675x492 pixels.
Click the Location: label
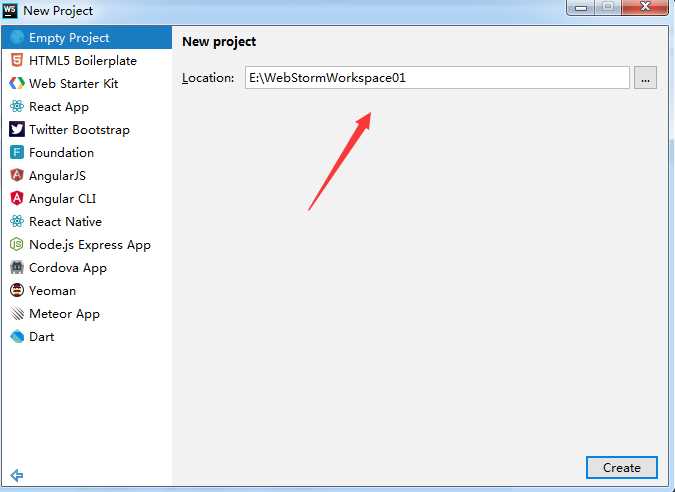(208, 78)
